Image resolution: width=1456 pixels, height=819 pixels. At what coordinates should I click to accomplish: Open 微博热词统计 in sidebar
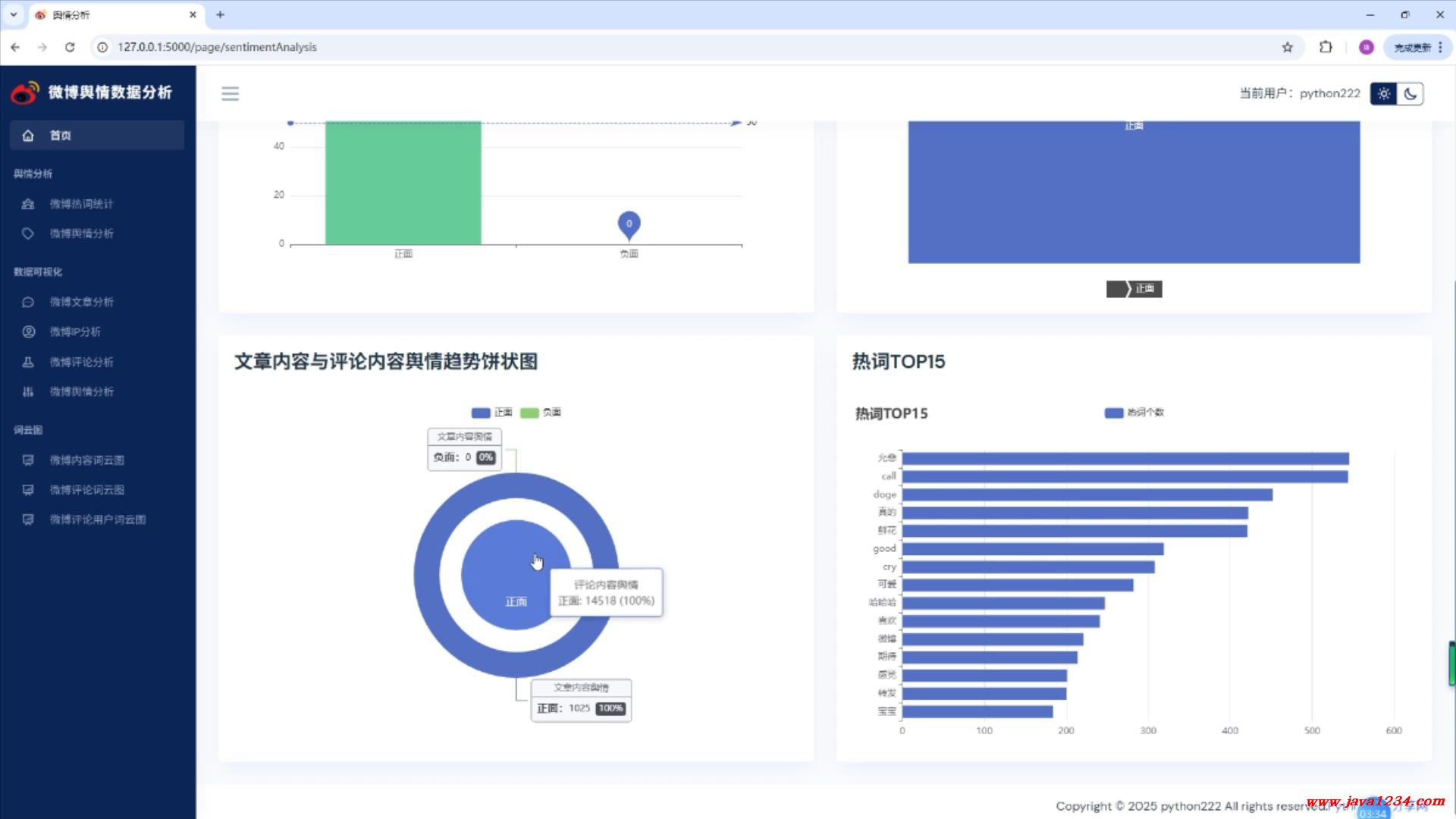(x=81, y=204)
